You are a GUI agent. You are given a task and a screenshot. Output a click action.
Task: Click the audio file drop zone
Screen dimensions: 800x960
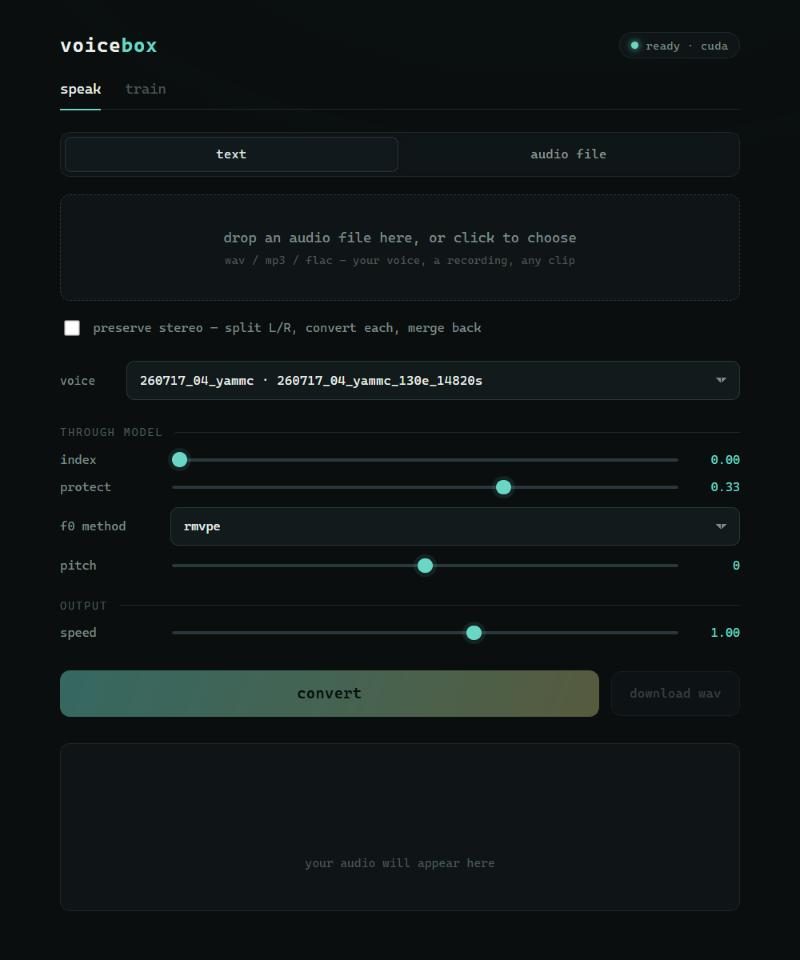coord(400,247)
